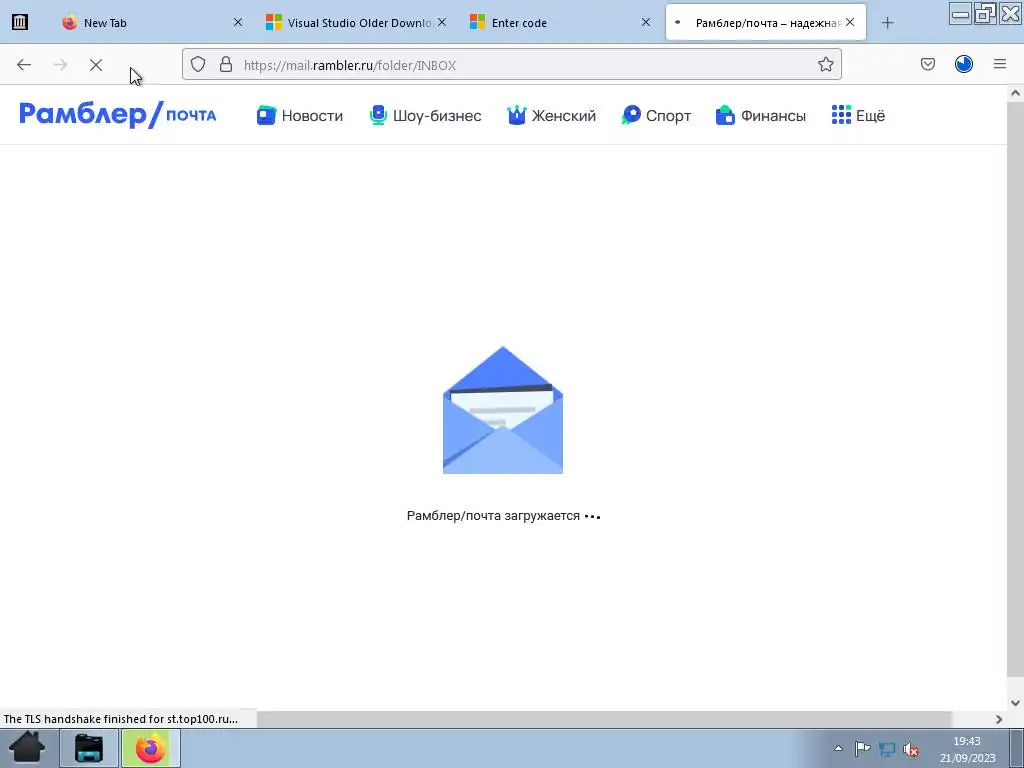Click the clock showing 19:43
This screenshot has width=1024, height=768.
[967, 741]
